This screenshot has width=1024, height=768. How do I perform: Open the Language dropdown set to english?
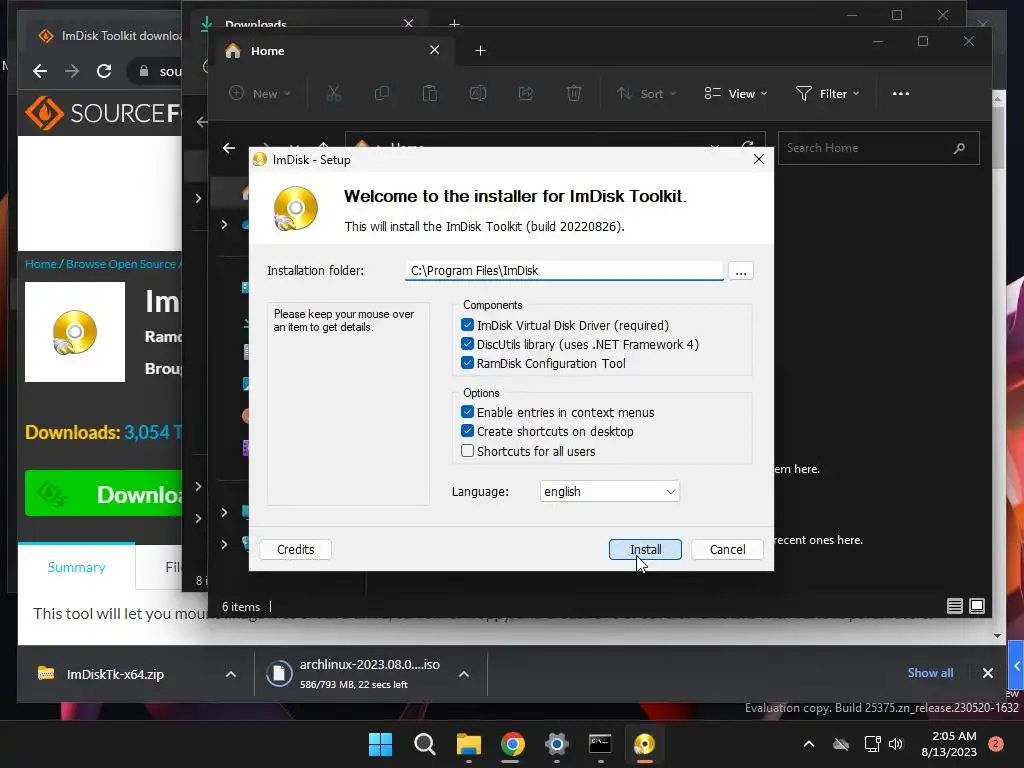[609, 491]
